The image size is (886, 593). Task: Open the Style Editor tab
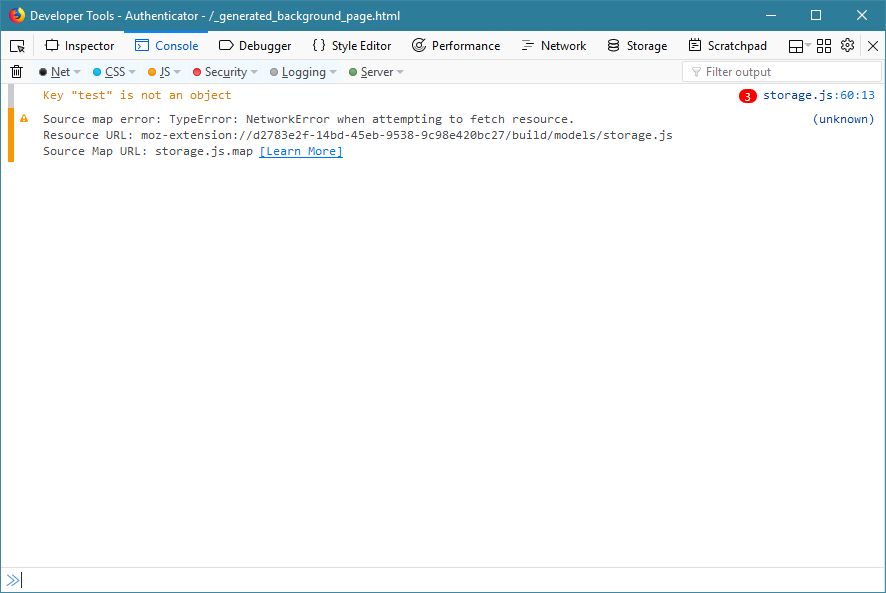pos(351,46)
